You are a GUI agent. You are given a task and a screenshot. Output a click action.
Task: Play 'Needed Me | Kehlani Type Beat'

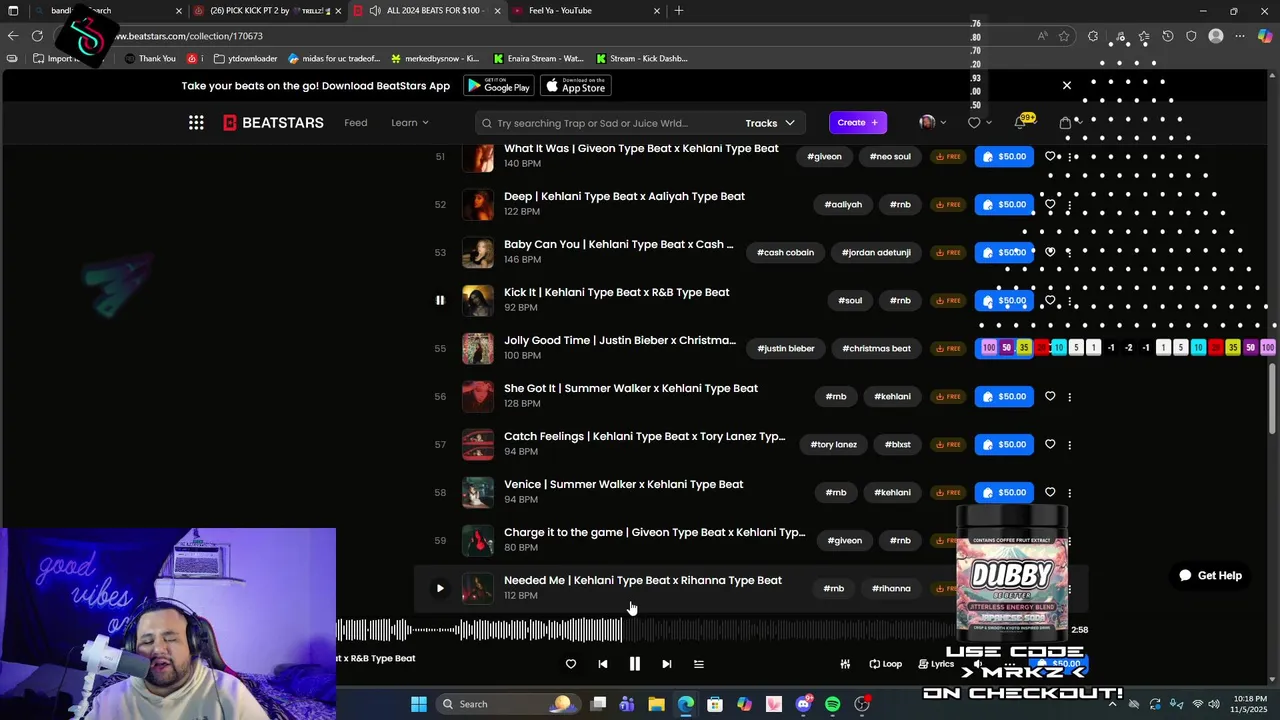click(x=439, y=588)
